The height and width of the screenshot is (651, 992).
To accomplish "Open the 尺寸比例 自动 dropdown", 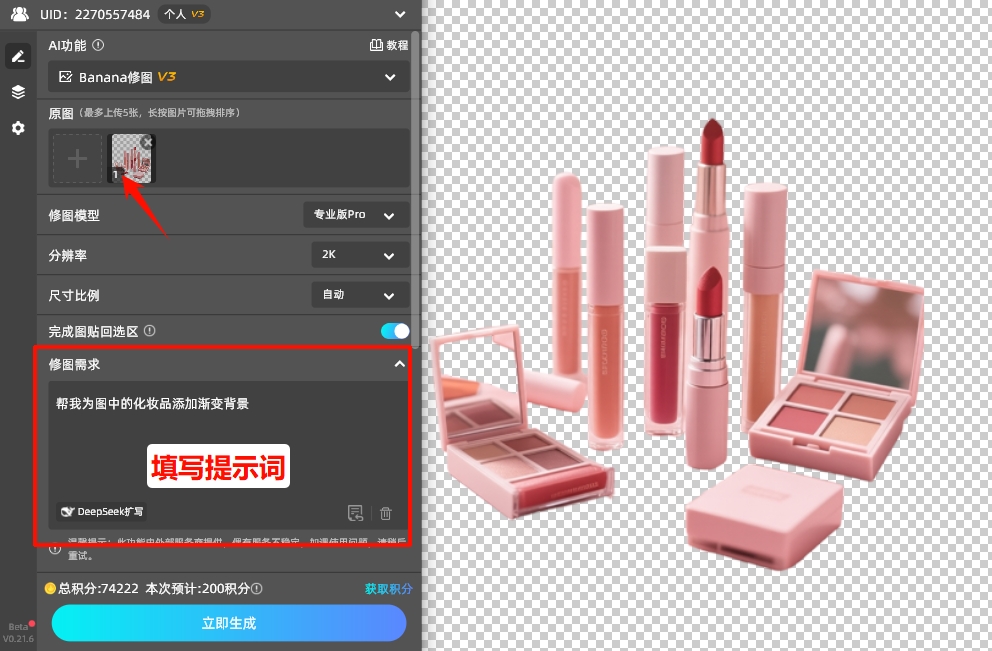I will point(359,295).
